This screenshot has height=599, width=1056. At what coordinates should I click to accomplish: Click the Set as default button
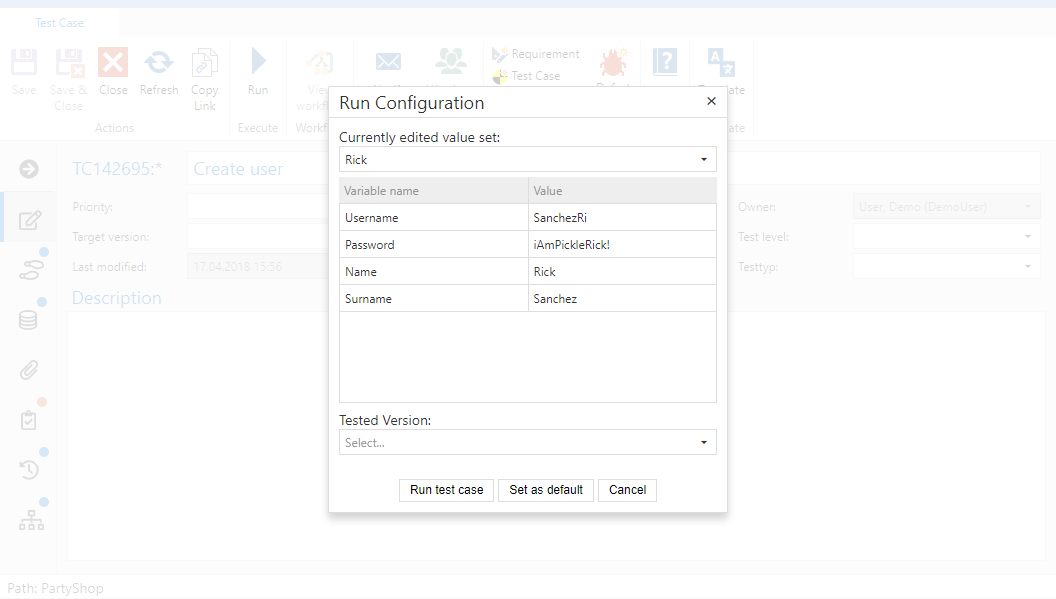(x=546, y=490)
